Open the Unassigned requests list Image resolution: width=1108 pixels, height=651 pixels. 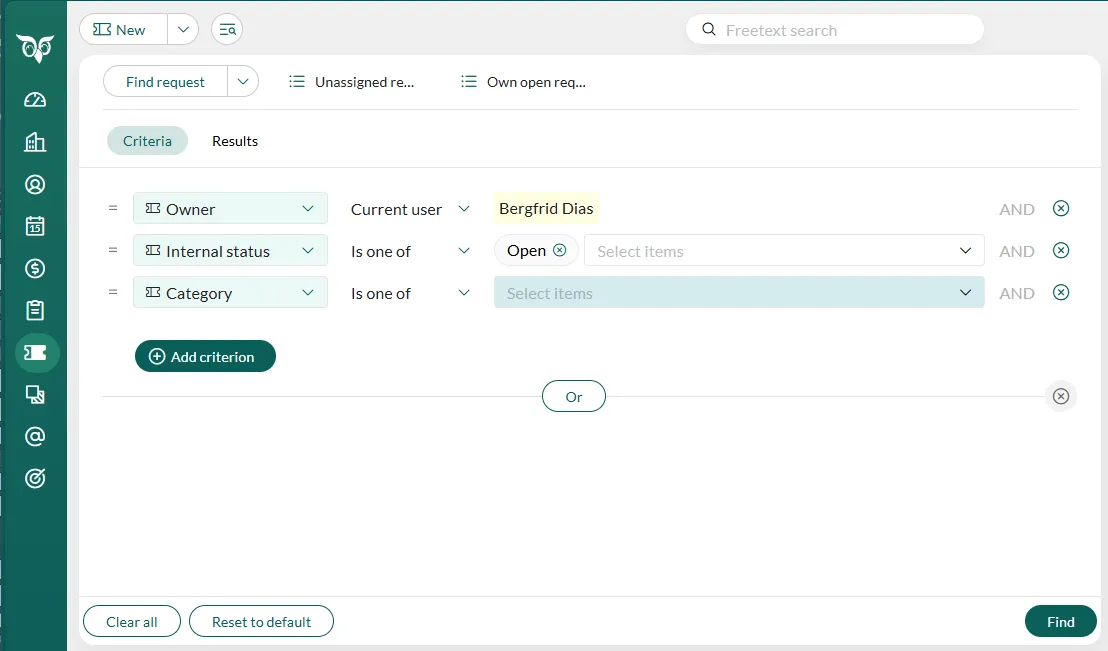352,82
